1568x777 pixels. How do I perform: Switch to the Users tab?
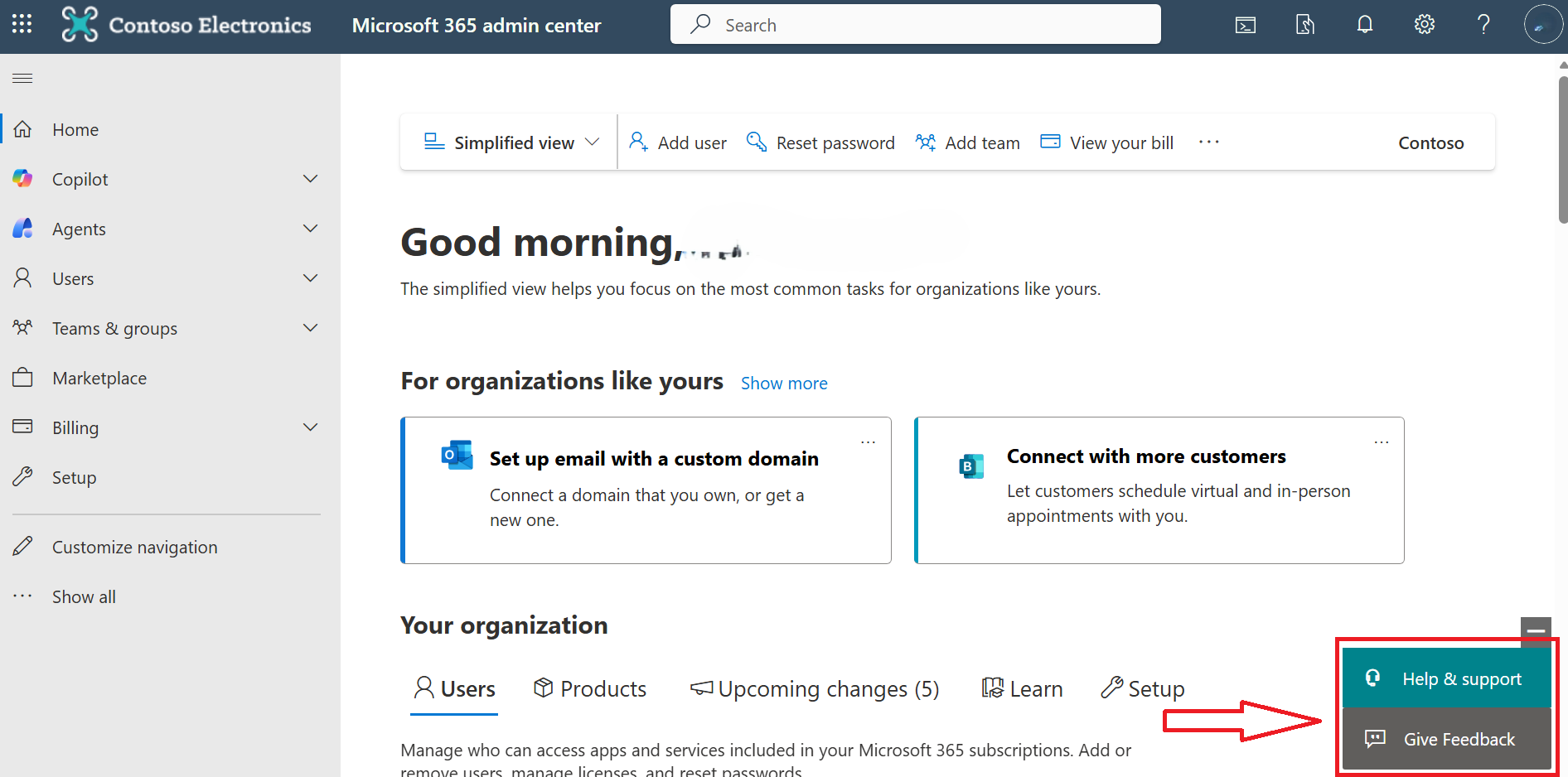click(454, 689)
